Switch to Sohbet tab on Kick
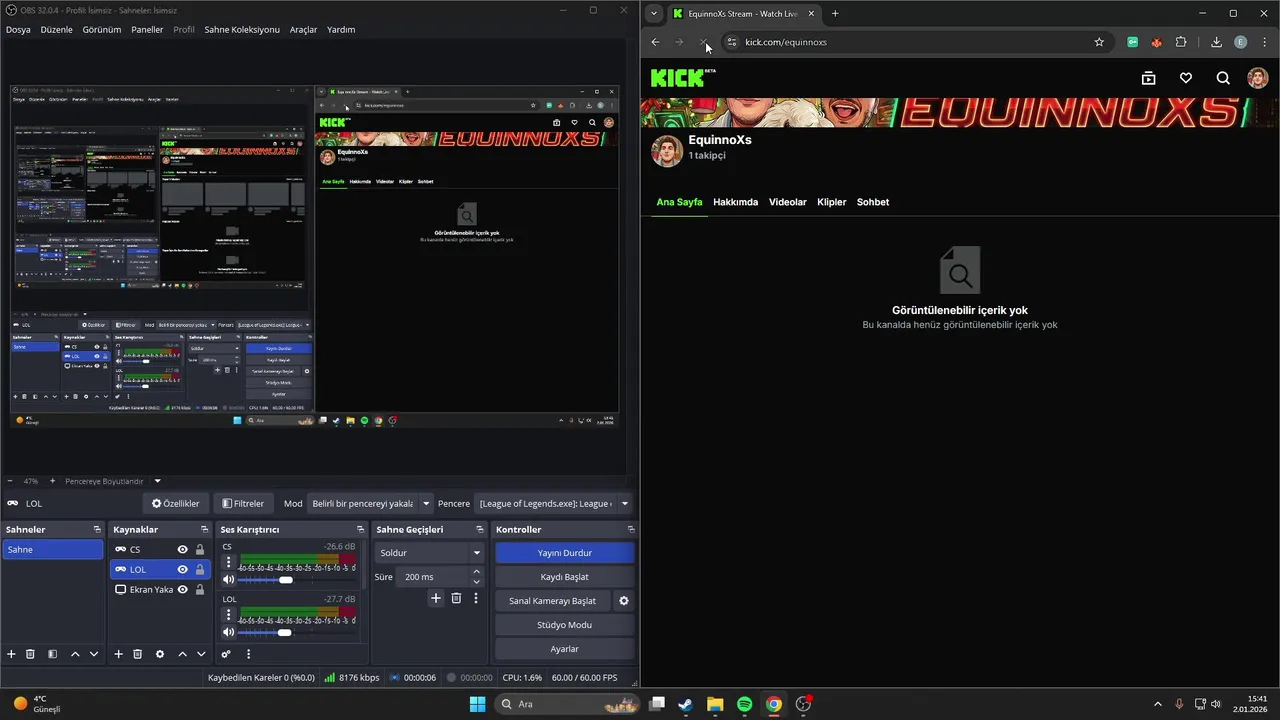This screenshot has height=720, width=1280. click(x=873, y=202)
